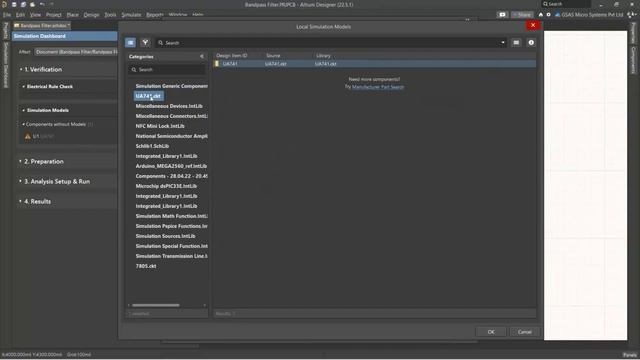Open the Simulate menu

(131, 15)
